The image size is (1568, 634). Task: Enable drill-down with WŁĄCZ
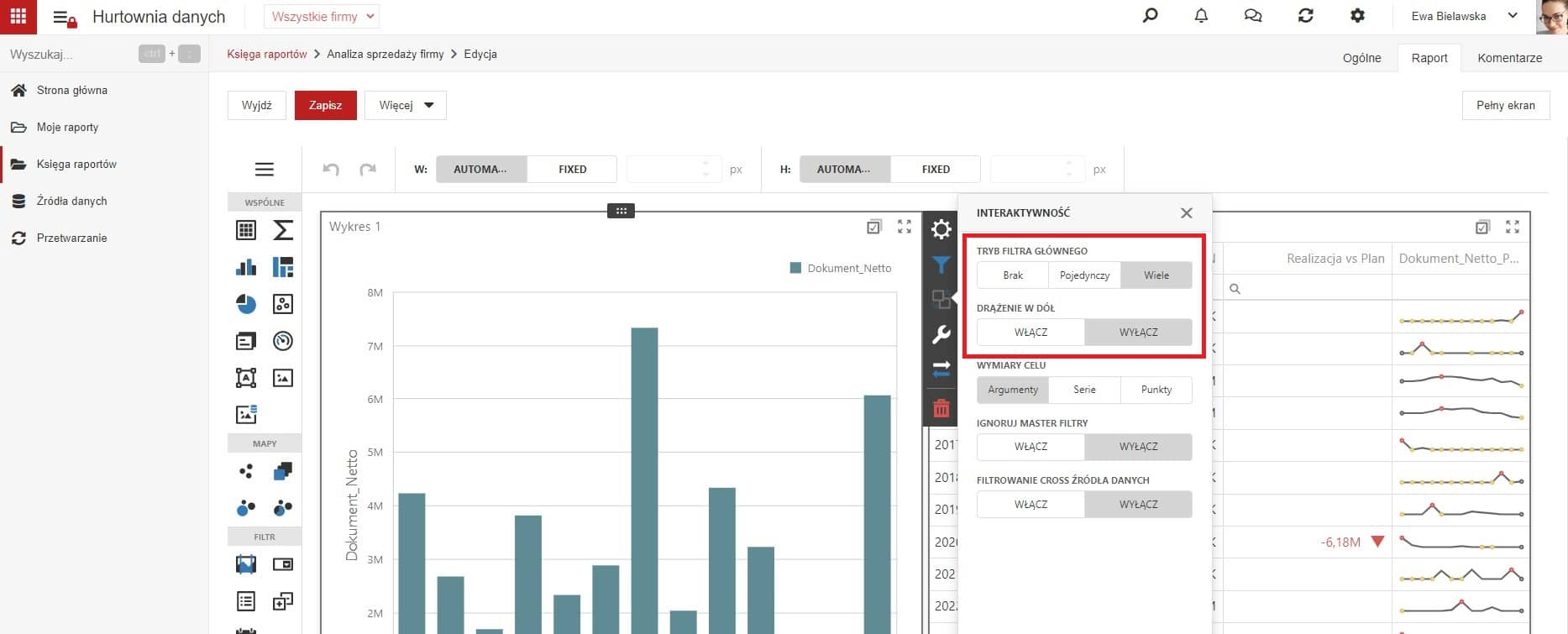point(1030,333)
